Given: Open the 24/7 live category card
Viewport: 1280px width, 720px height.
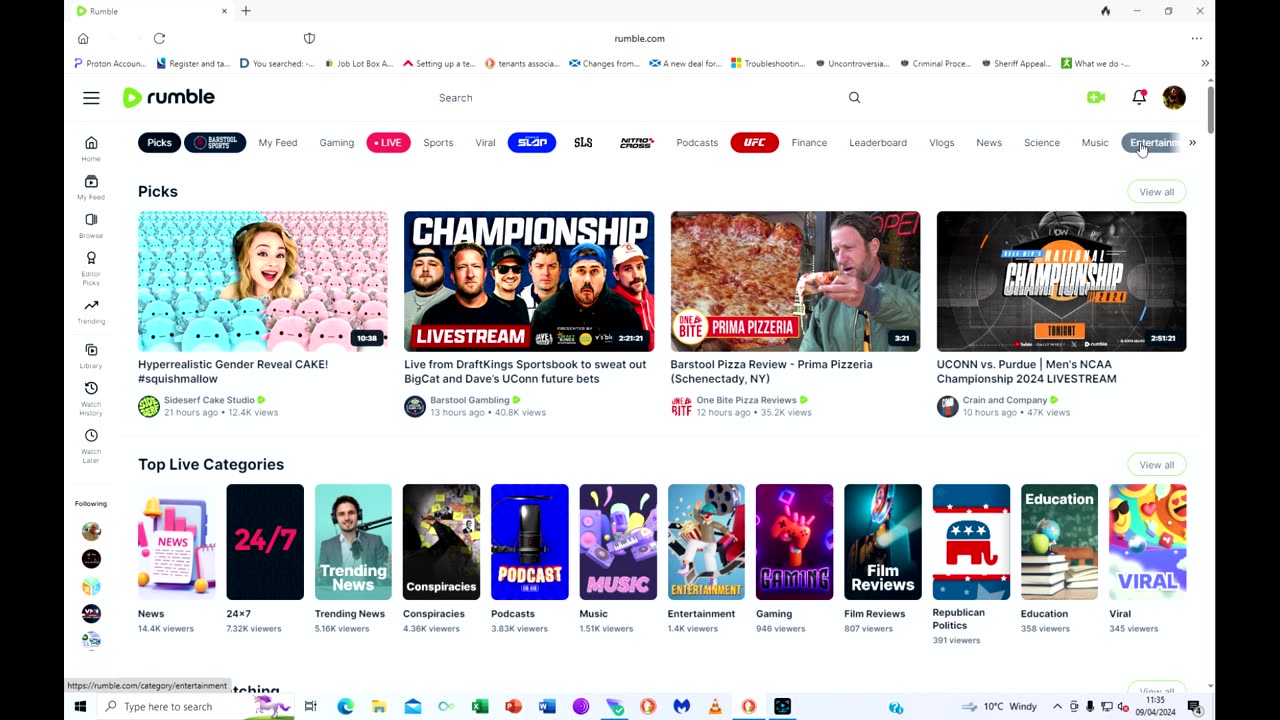Looking at the screenshot, I should (265, 542).
